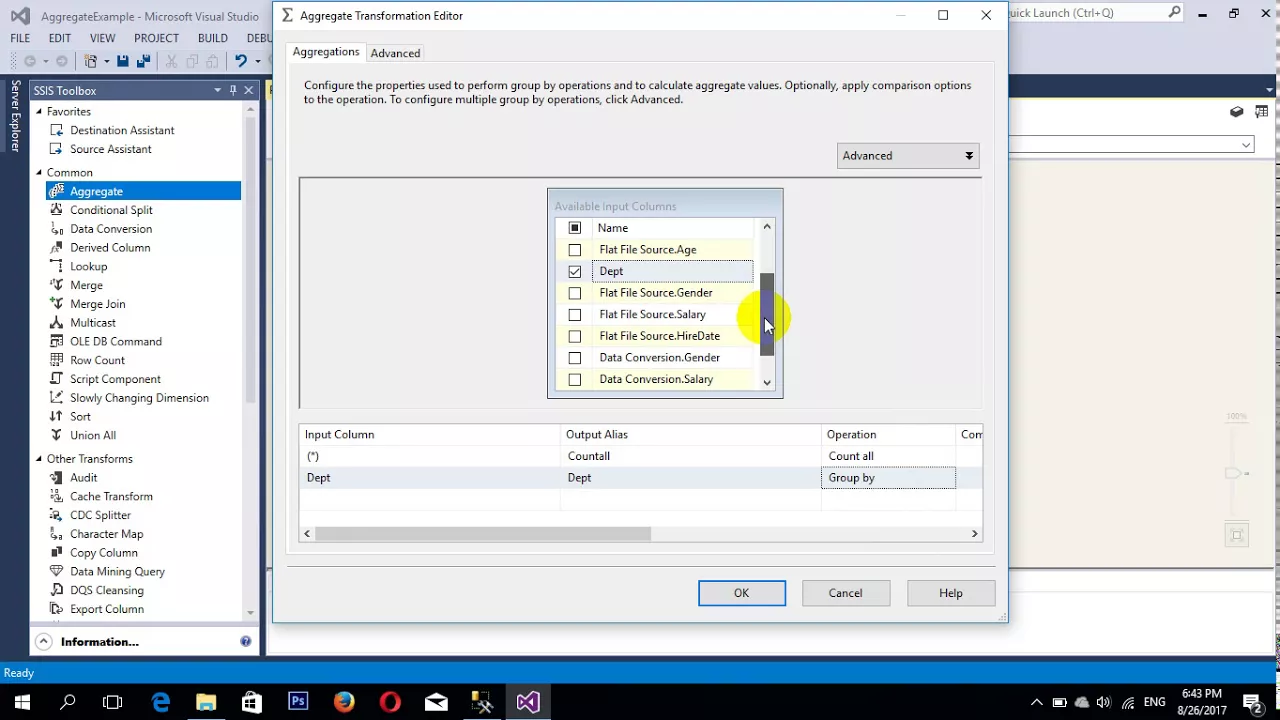Open the New Item dropdown arrow
Screen dimensions: 1280x720
106,62
